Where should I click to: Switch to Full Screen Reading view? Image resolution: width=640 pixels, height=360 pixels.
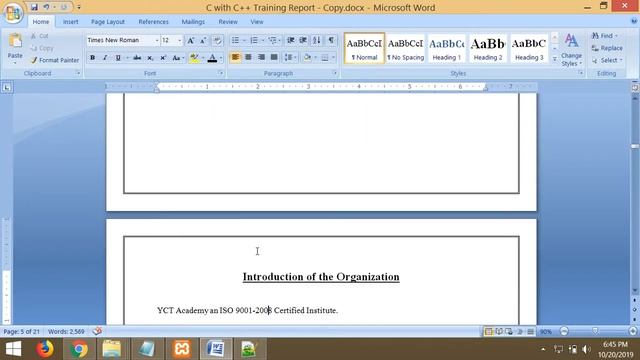click(499, 331)
